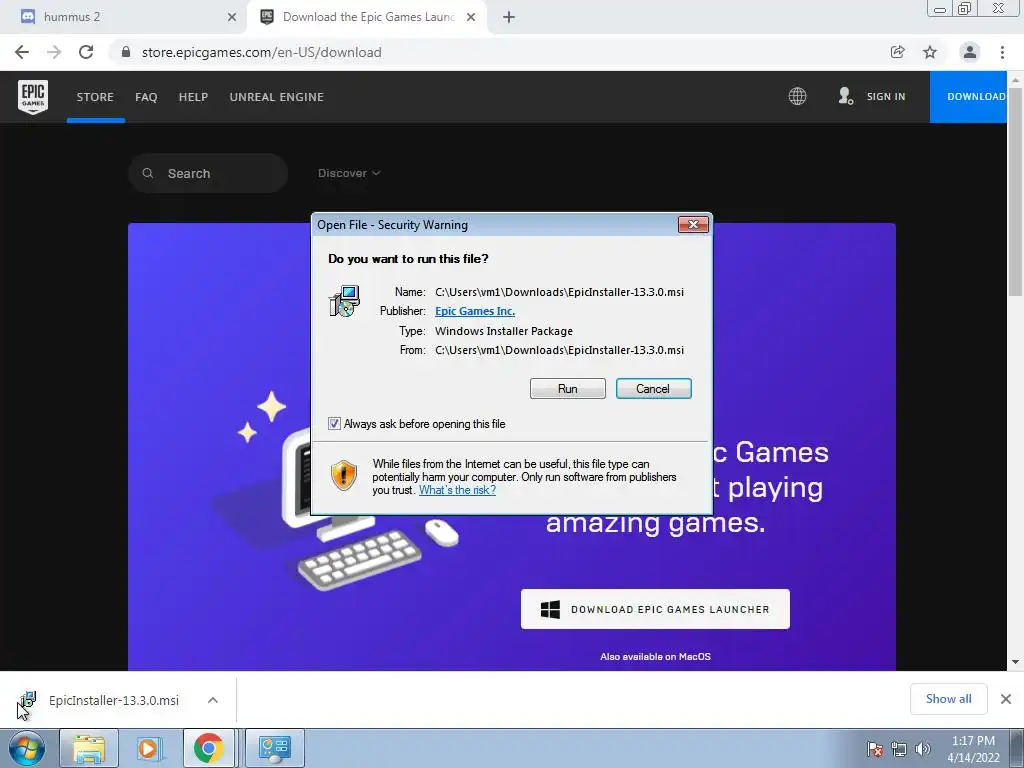Expand the Discover dropdown
Viewport: 1024px width, 768px height.
[x=349, y=173]
